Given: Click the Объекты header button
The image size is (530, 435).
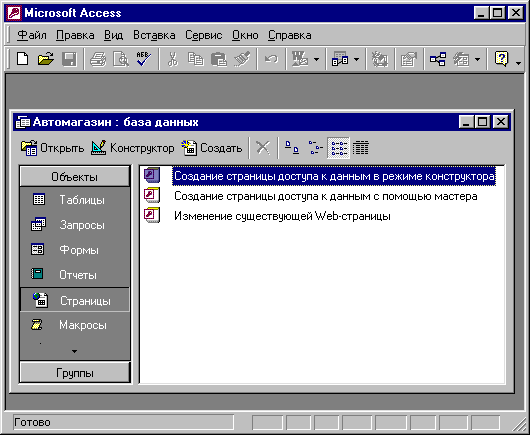Looking at the screenshot, I should (75, 176).
